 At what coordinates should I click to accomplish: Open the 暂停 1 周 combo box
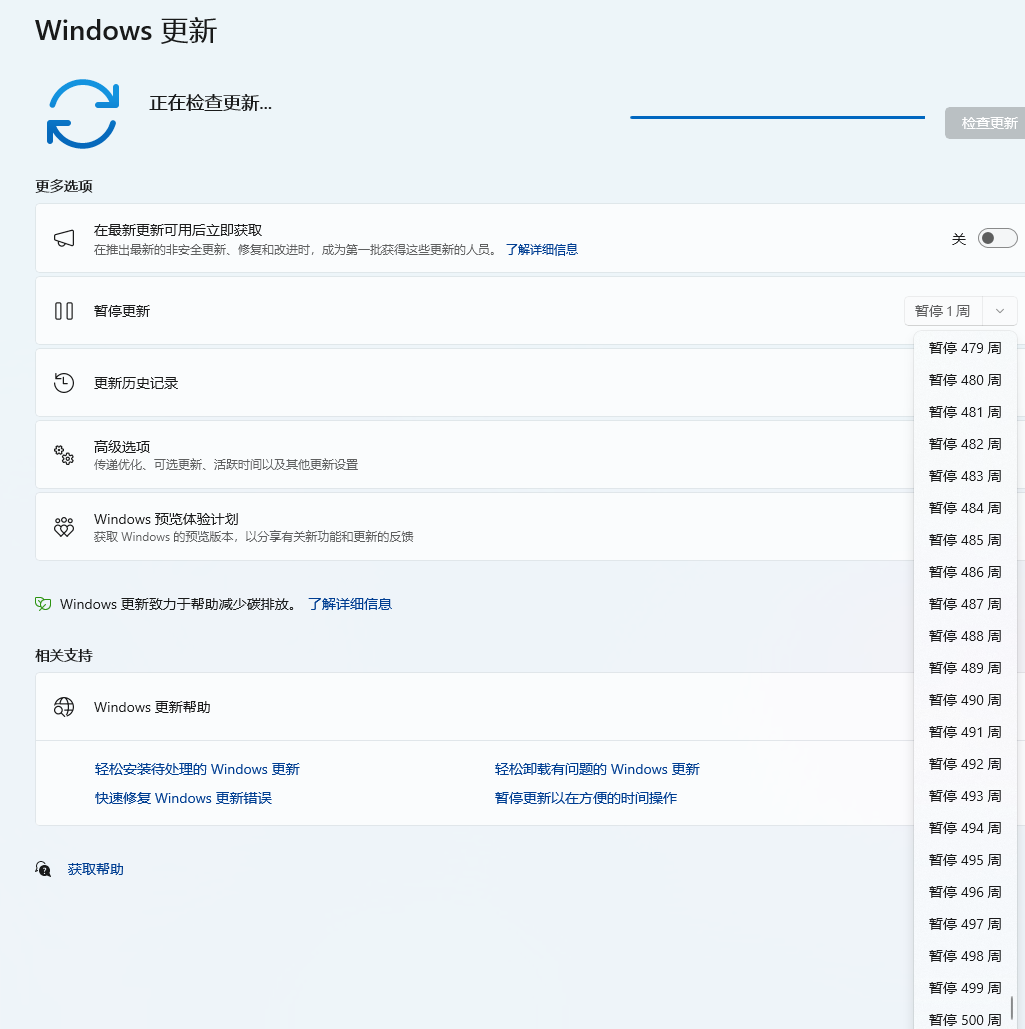click(x=943, y=311)
